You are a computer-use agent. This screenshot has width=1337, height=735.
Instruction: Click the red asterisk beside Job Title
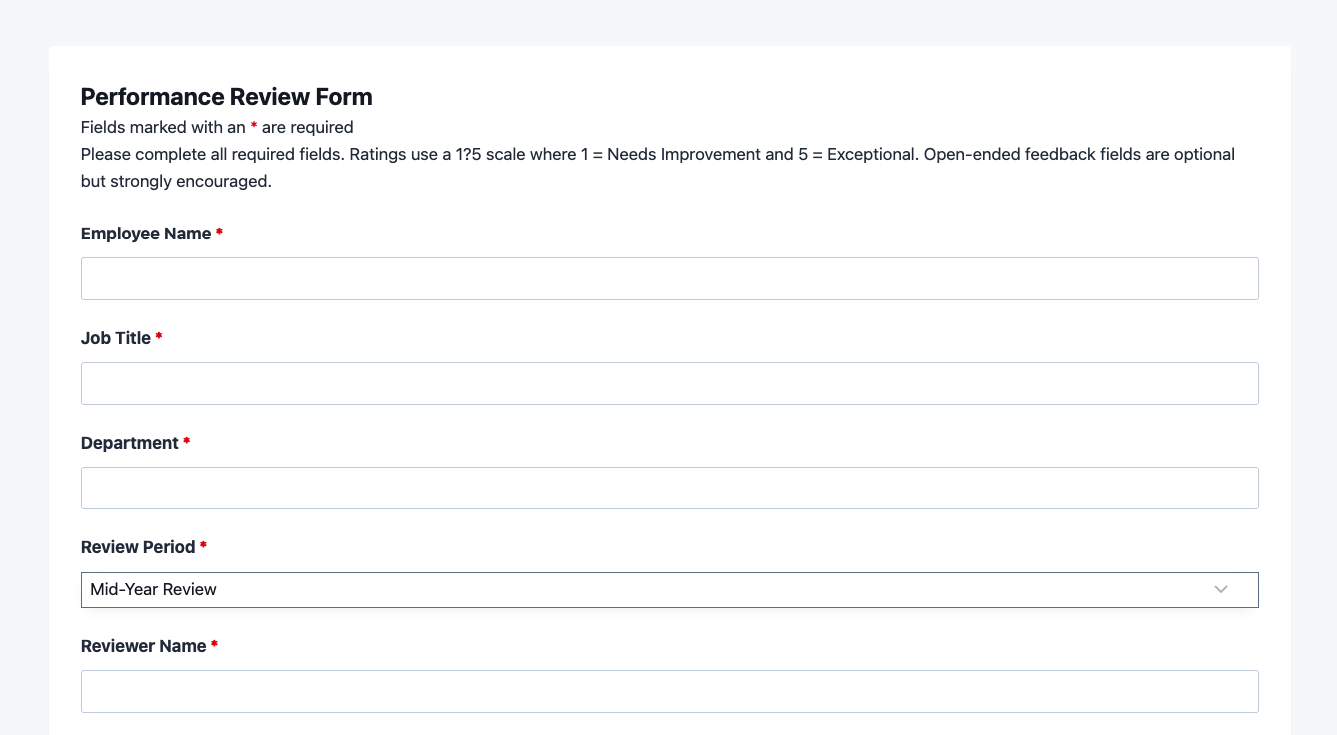[x=159, y=338]
